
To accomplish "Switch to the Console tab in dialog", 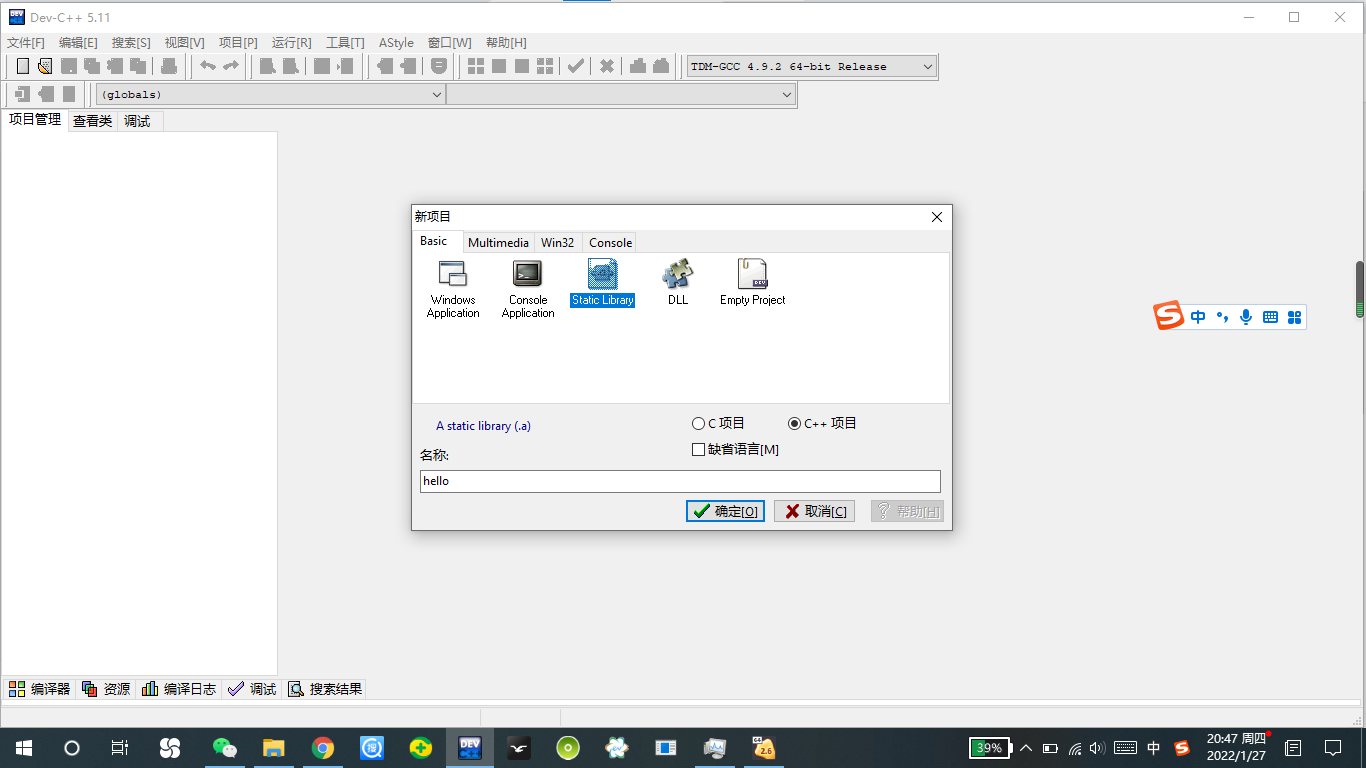I will point(610,243).
